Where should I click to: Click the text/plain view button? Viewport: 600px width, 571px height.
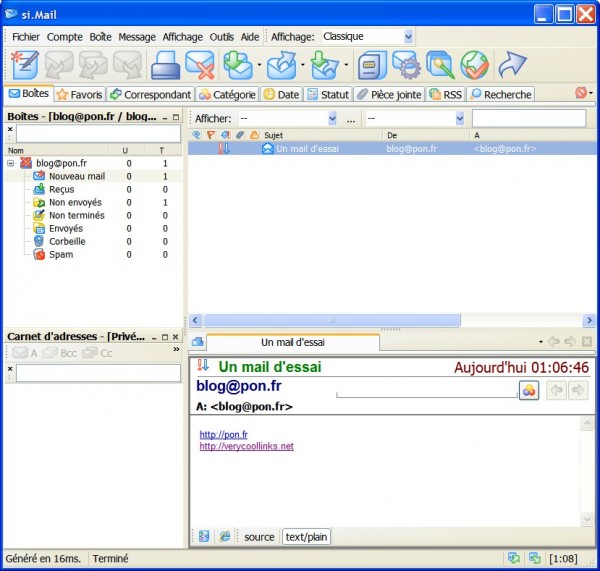[306, 537]
